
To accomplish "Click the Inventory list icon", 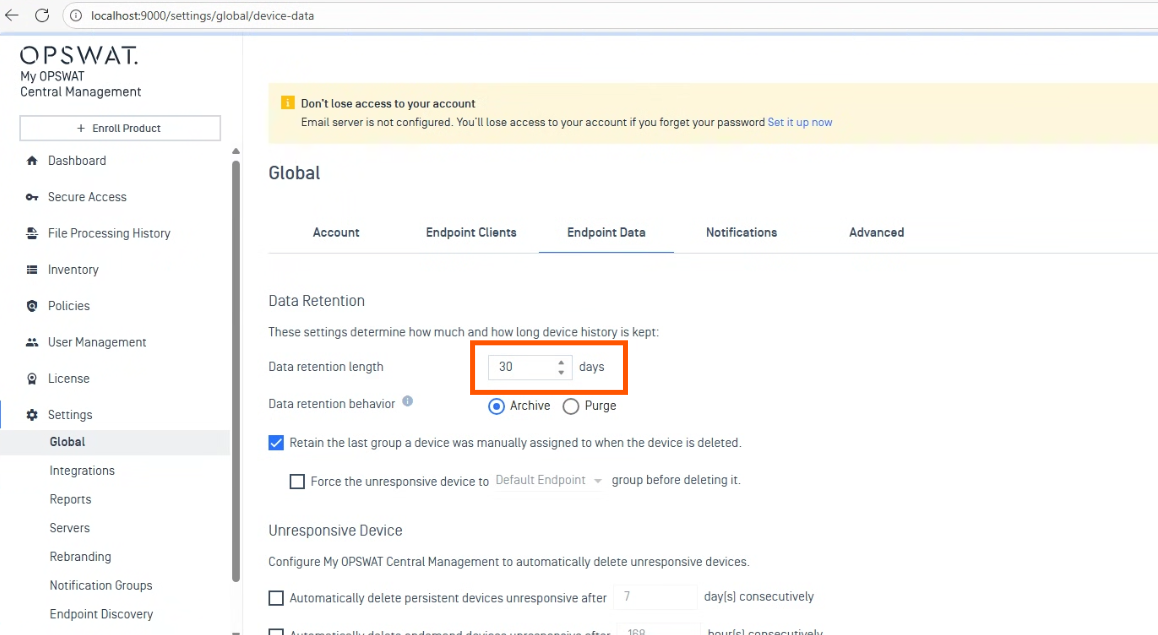I will 32,270.
